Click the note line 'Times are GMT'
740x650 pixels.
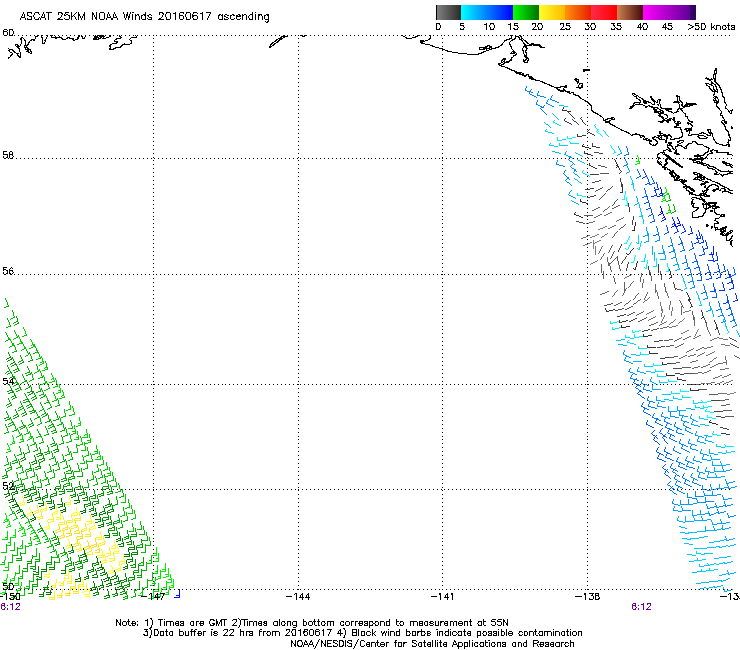(x=193, y=623)
